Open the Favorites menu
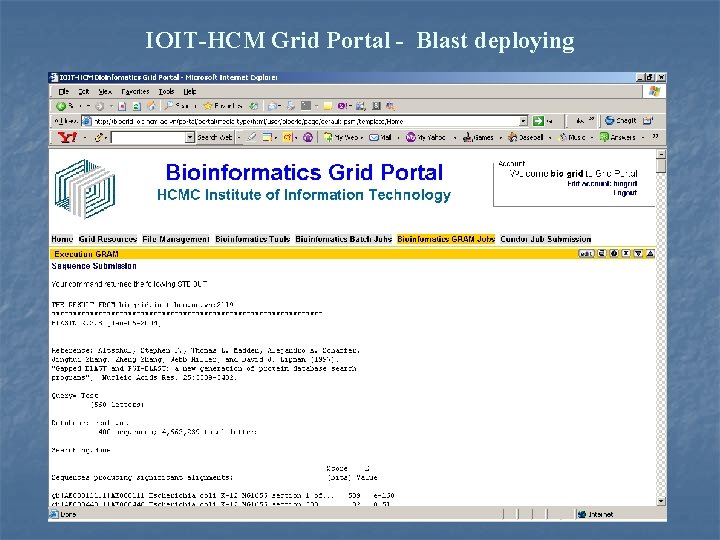The height and width of the screenshot is (540, 720). 135,91
